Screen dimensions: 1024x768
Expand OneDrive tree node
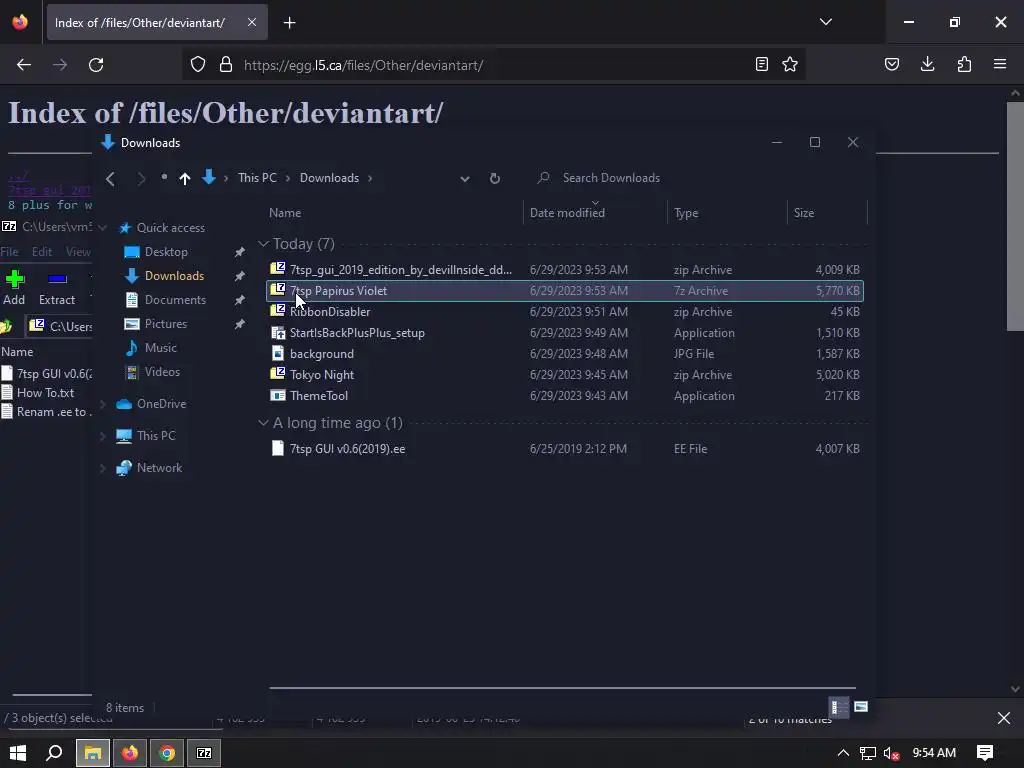tap(103, 404)
